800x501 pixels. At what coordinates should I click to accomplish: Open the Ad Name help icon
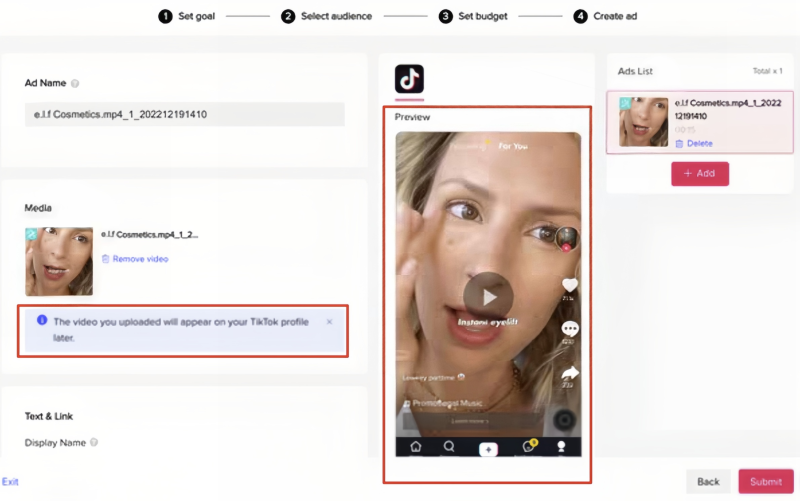coord(75,83)
